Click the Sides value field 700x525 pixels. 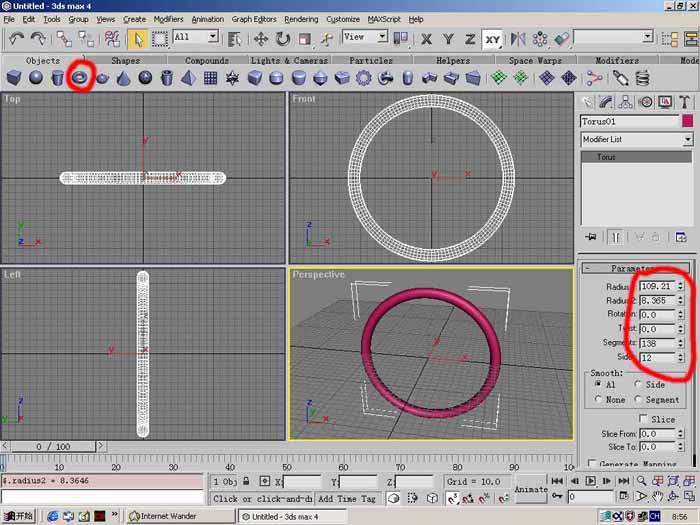(x=658, y=358)
